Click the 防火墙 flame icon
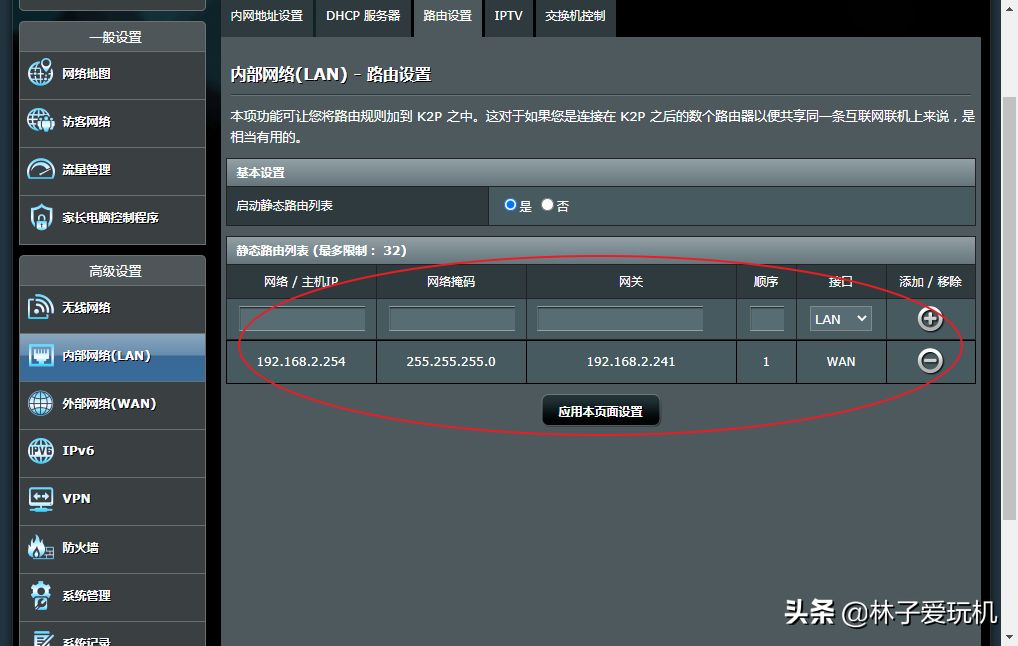This screenshot has width=1018, height=646. [x=40, y=547]
